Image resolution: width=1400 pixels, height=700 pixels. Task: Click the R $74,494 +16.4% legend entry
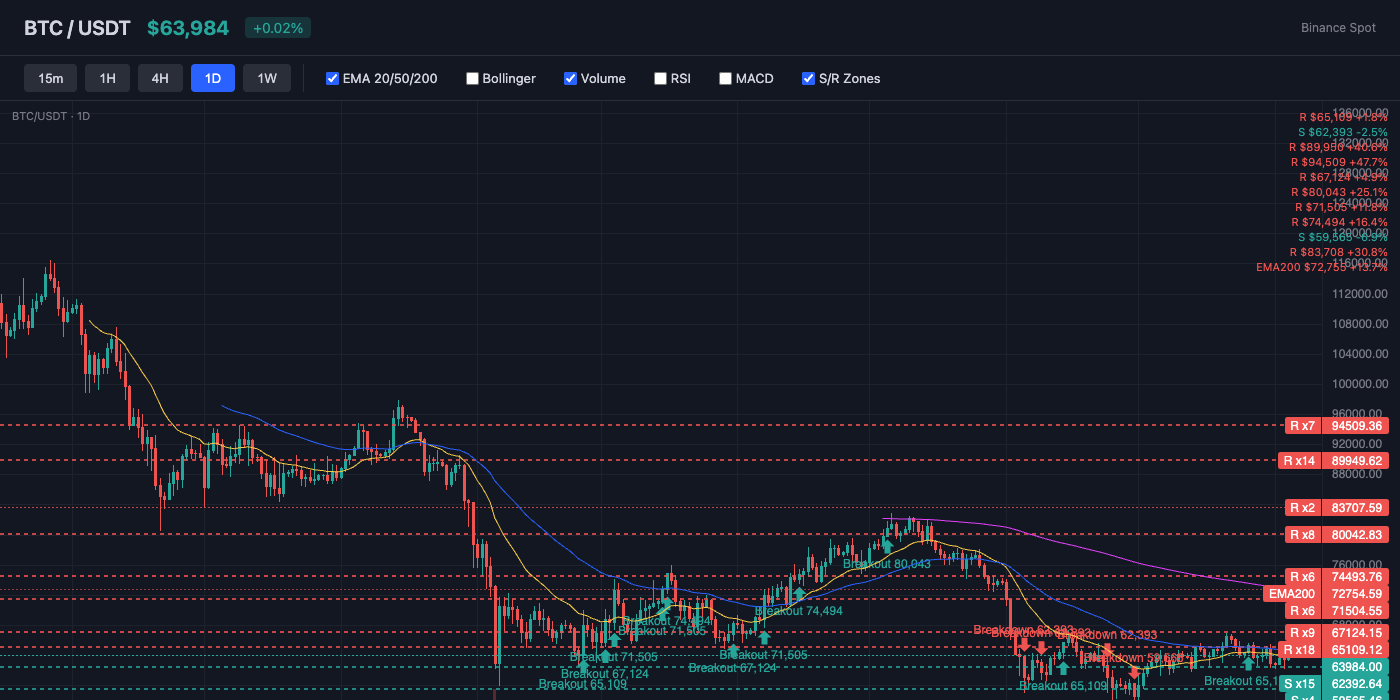click(x=1338, y=222)
